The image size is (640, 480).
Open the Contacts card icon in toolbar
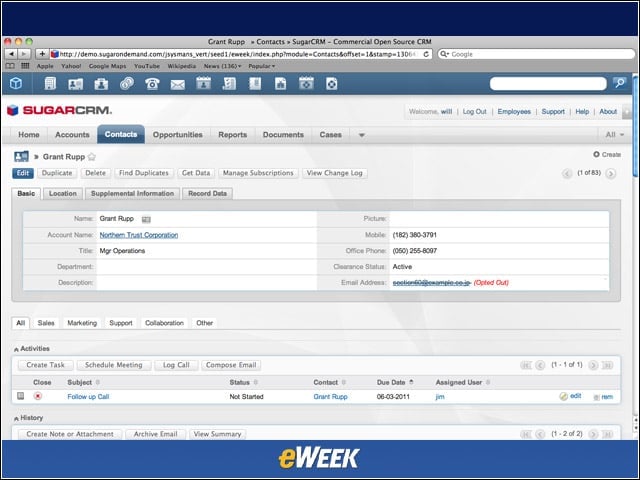(x=76, y=84)
